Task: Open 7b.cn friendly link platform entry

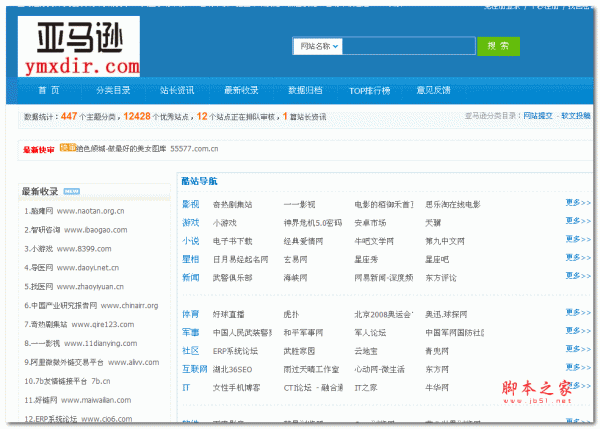Action: (67, 381)
